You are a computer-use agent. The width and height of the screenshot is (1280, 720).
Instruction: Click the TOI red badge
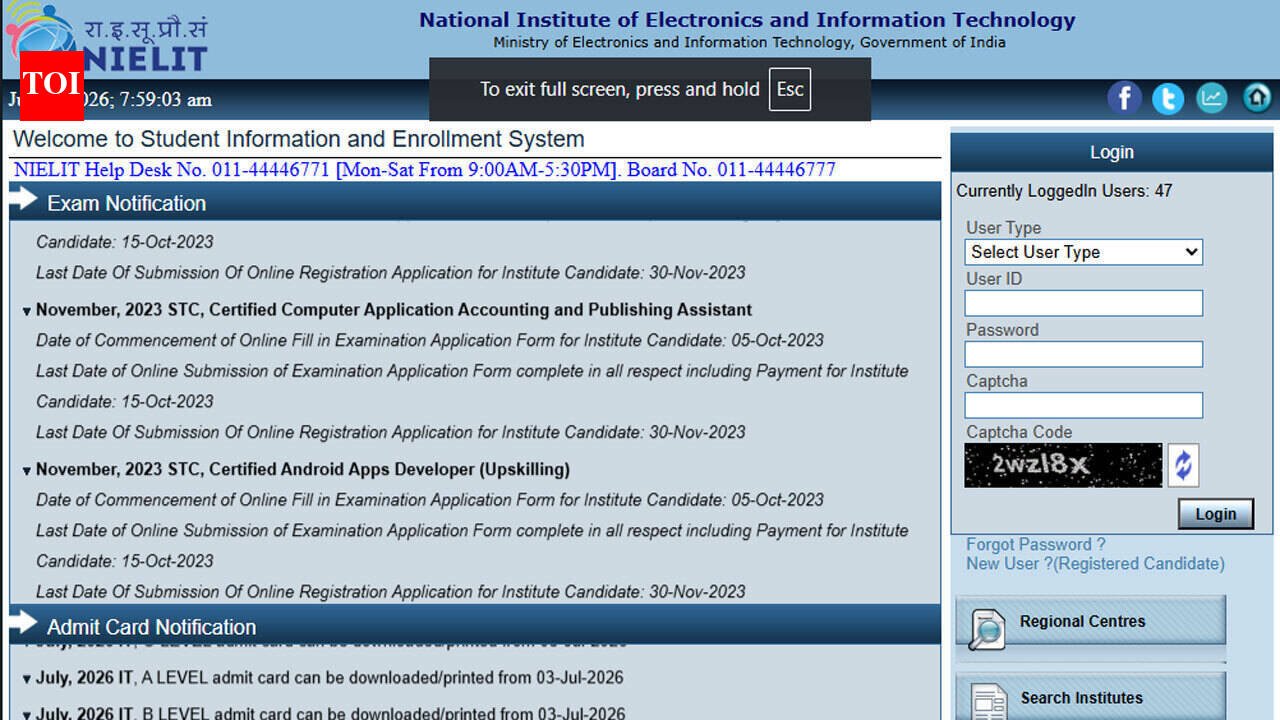(52, 84)
